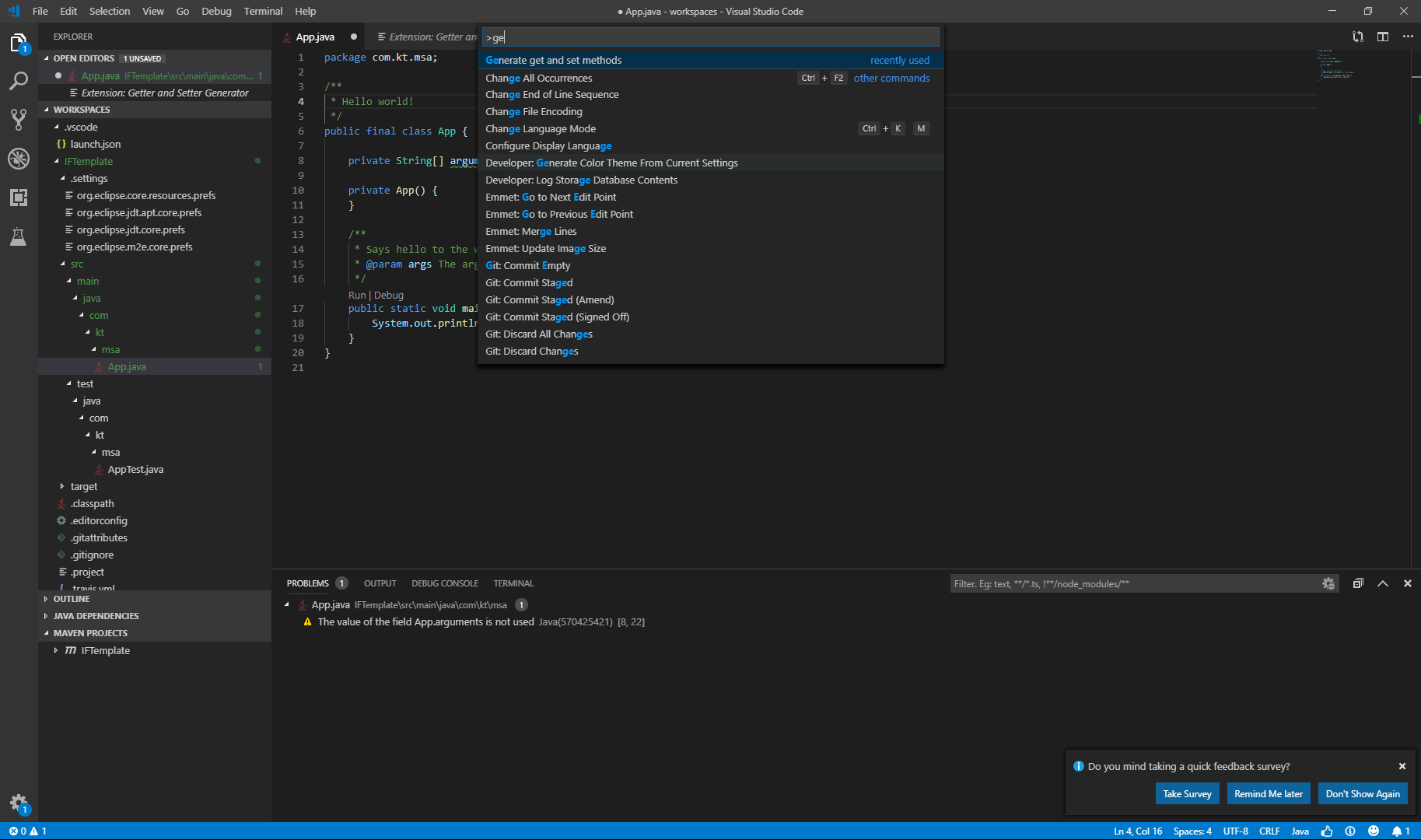Click the Java language mode status item
Image resolution: width=1421 pixels, height=840 pixels.
click(1300, 831)
